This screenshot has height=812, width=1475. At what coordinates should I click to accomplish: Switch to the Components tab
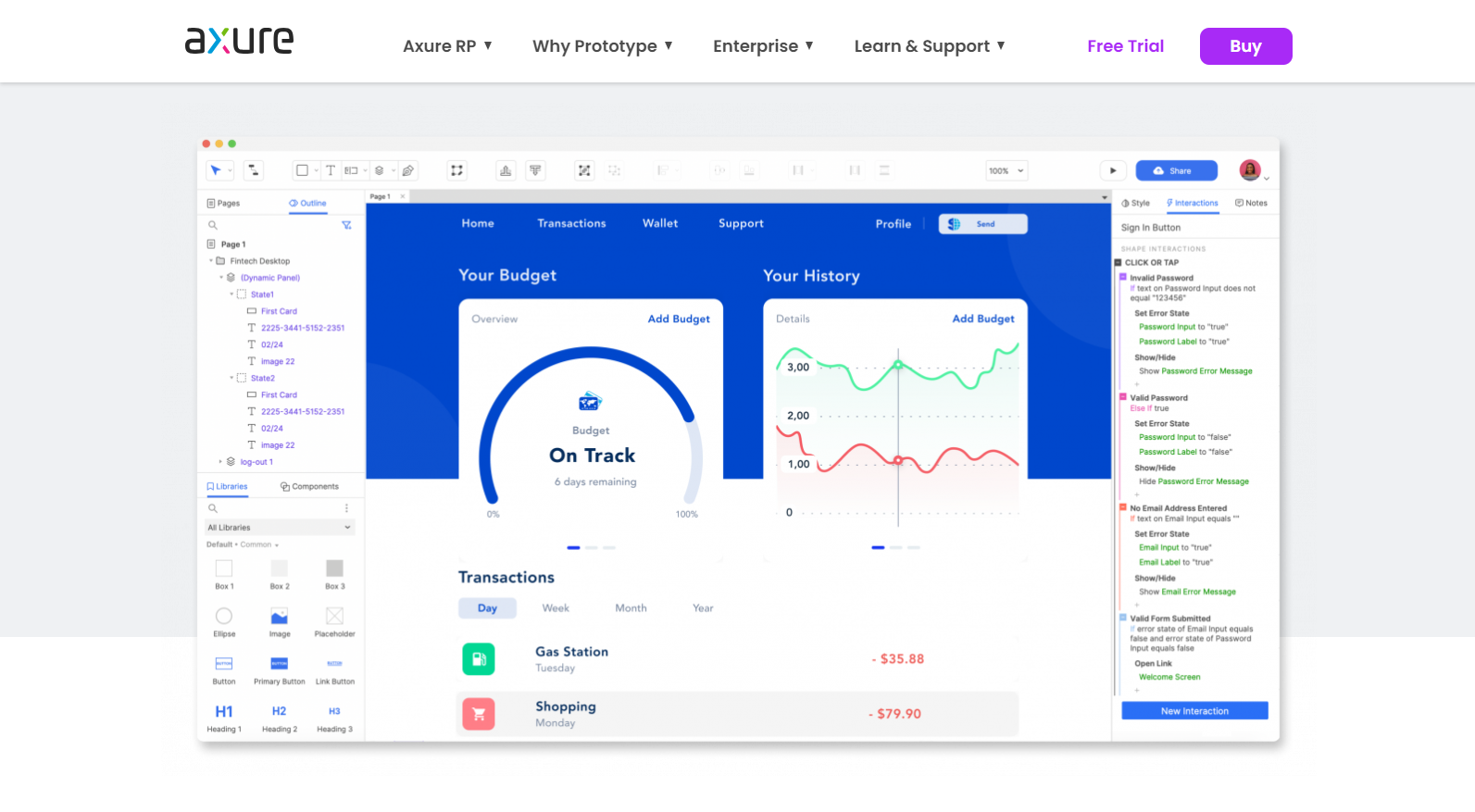click(x=309, y=486)
